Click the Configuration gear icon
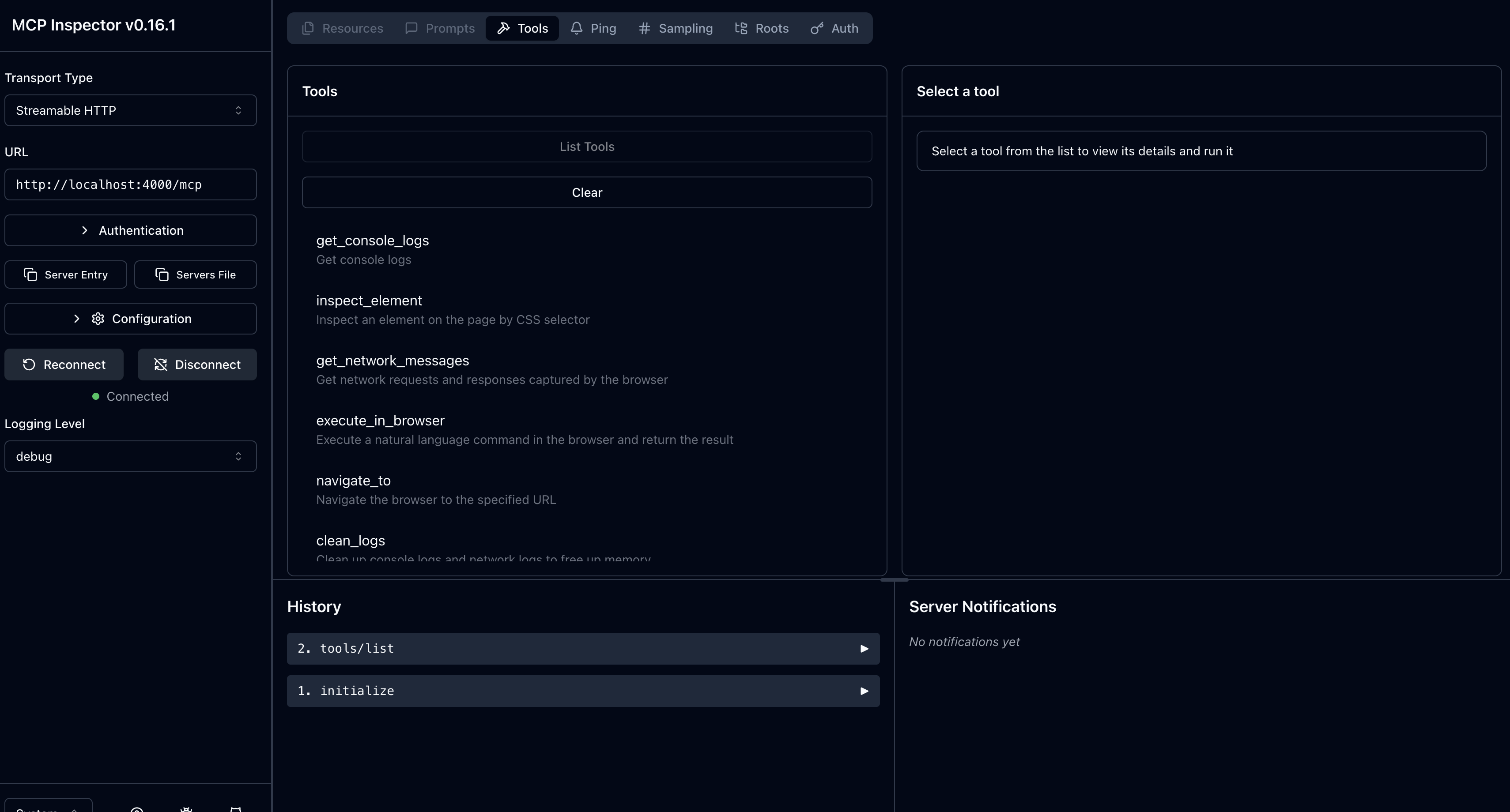The width and height of the screenshot is (1510, 812). click(98, 319)
